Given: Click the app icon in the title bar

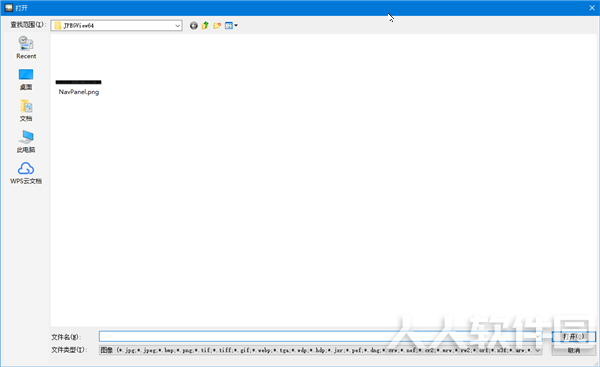Looking at the screenshot, I should (9, 8).
